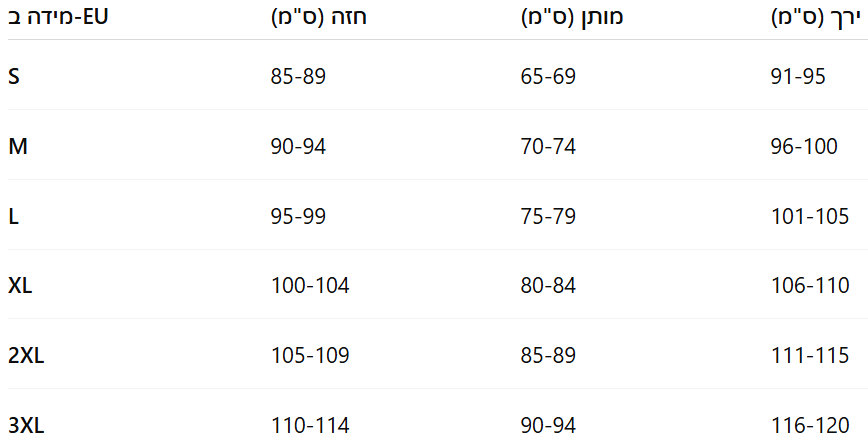Select the 3XL size row label
This screenshot has height=441, width=868.
26,426
